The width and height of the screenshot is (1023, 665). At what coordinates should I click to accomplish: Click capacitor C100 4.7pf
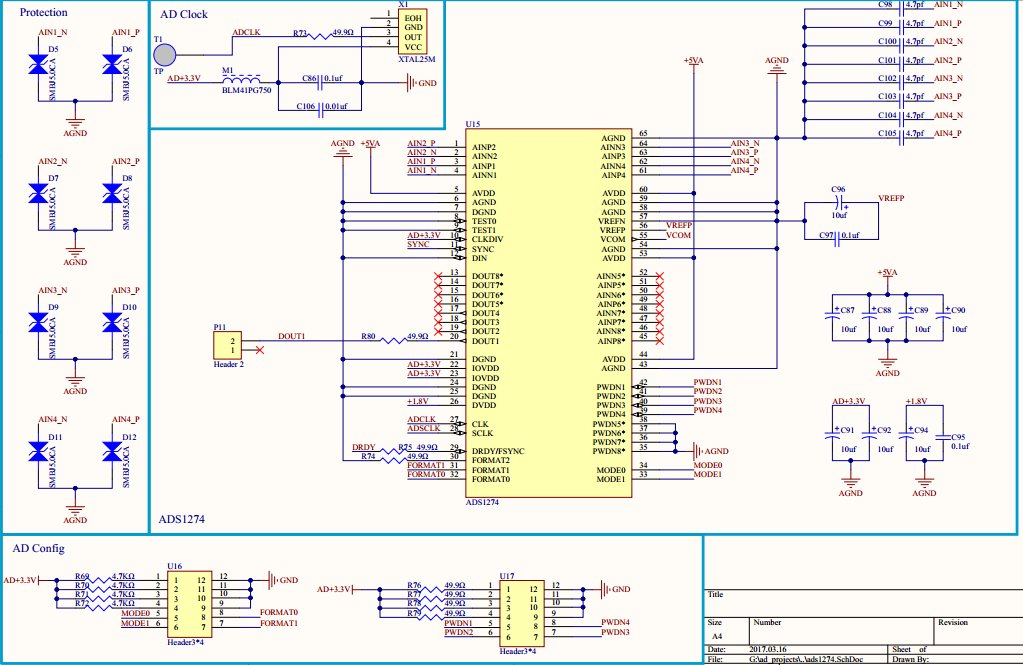point(902,46)
